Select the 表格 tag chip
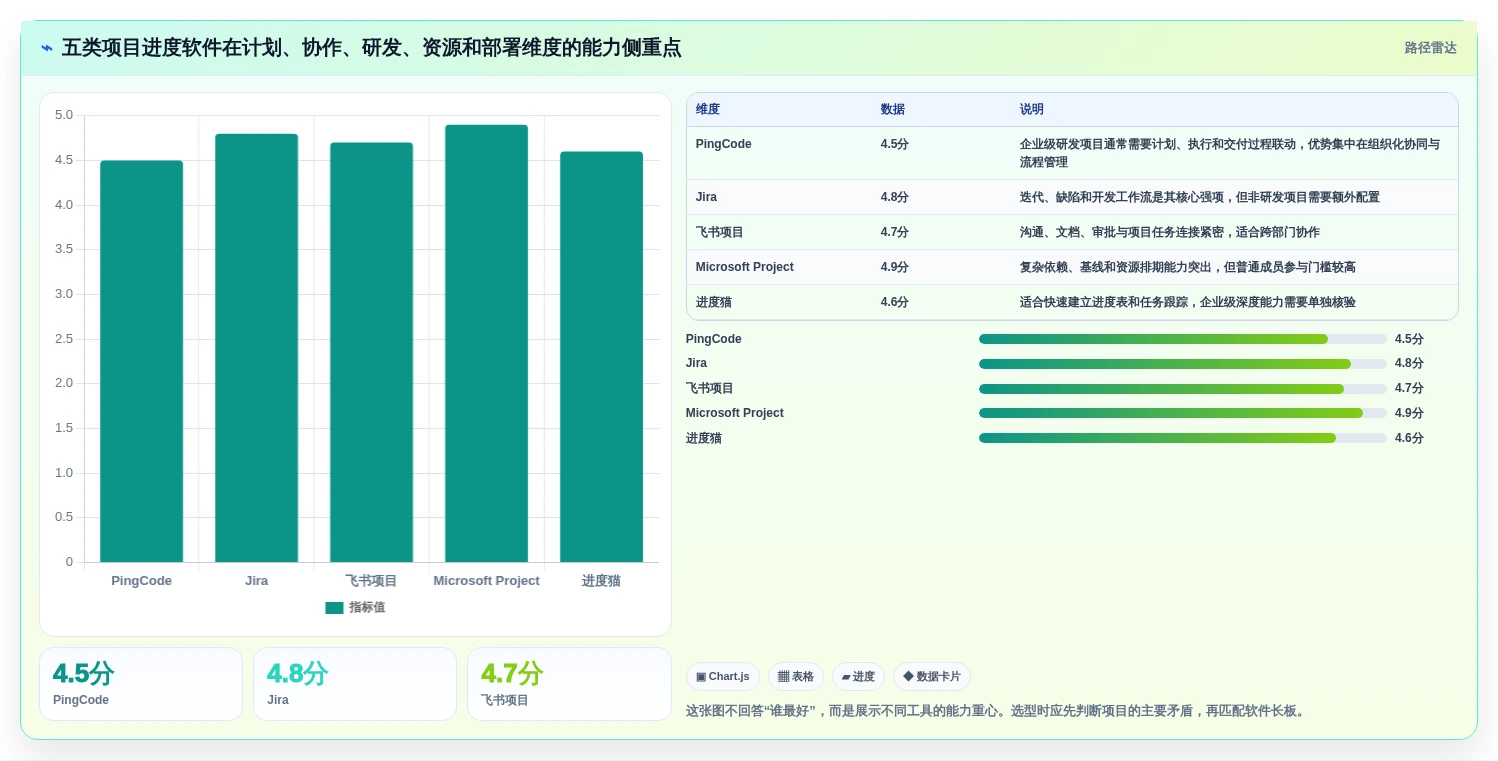 click(x=796, y=677)
